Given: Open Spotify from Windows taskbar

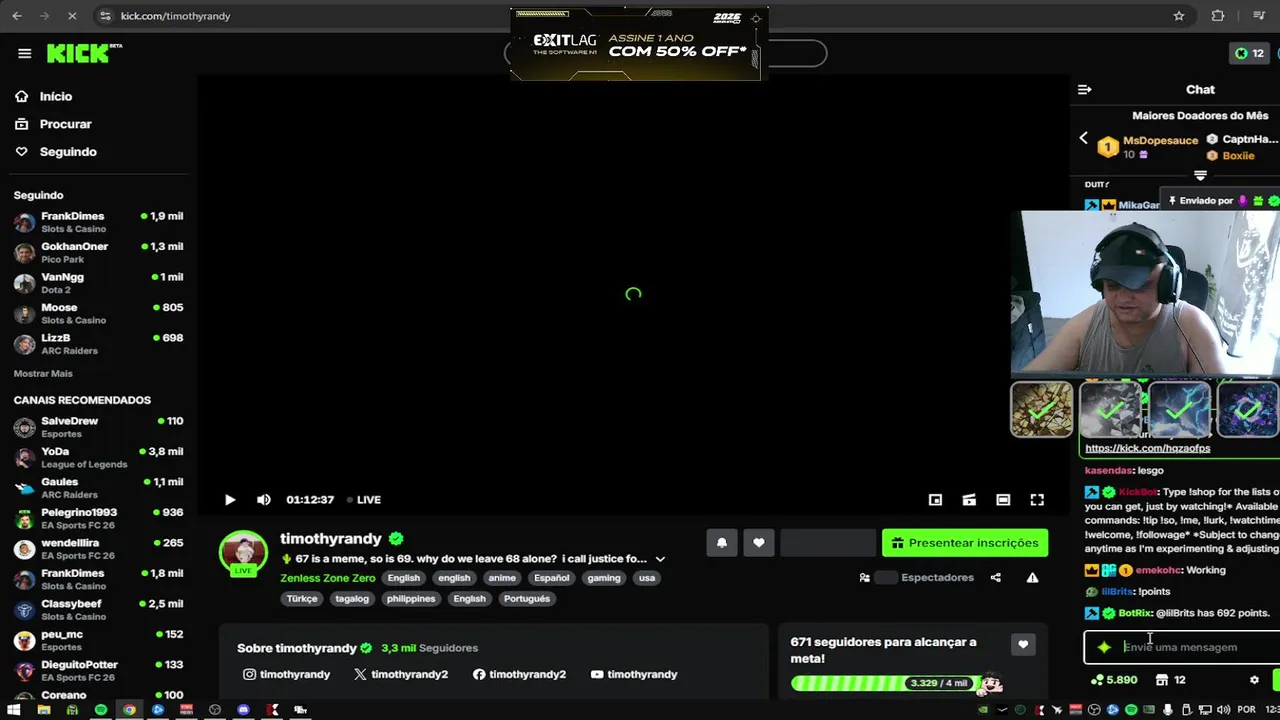Looking at the screenshot, I should (101, 710).
